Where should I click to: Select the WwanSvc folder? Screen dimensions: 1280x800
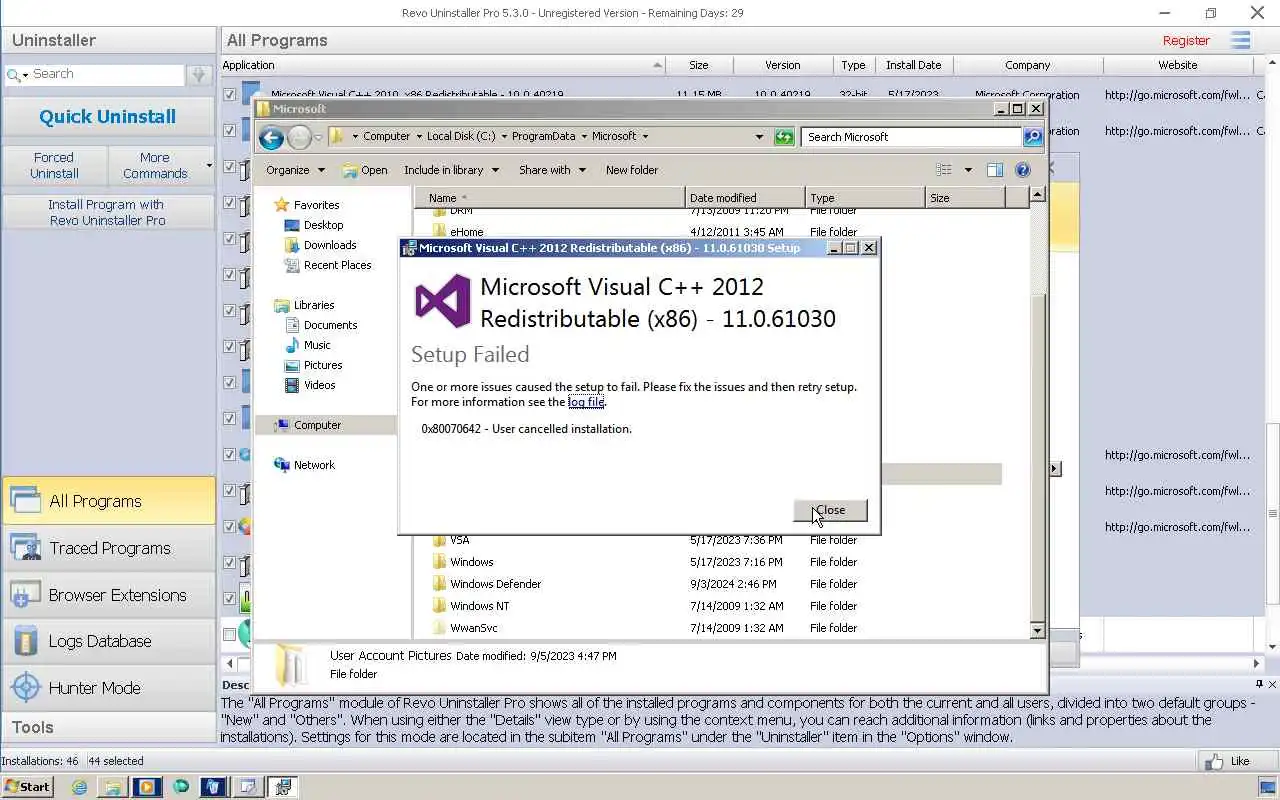473,628
